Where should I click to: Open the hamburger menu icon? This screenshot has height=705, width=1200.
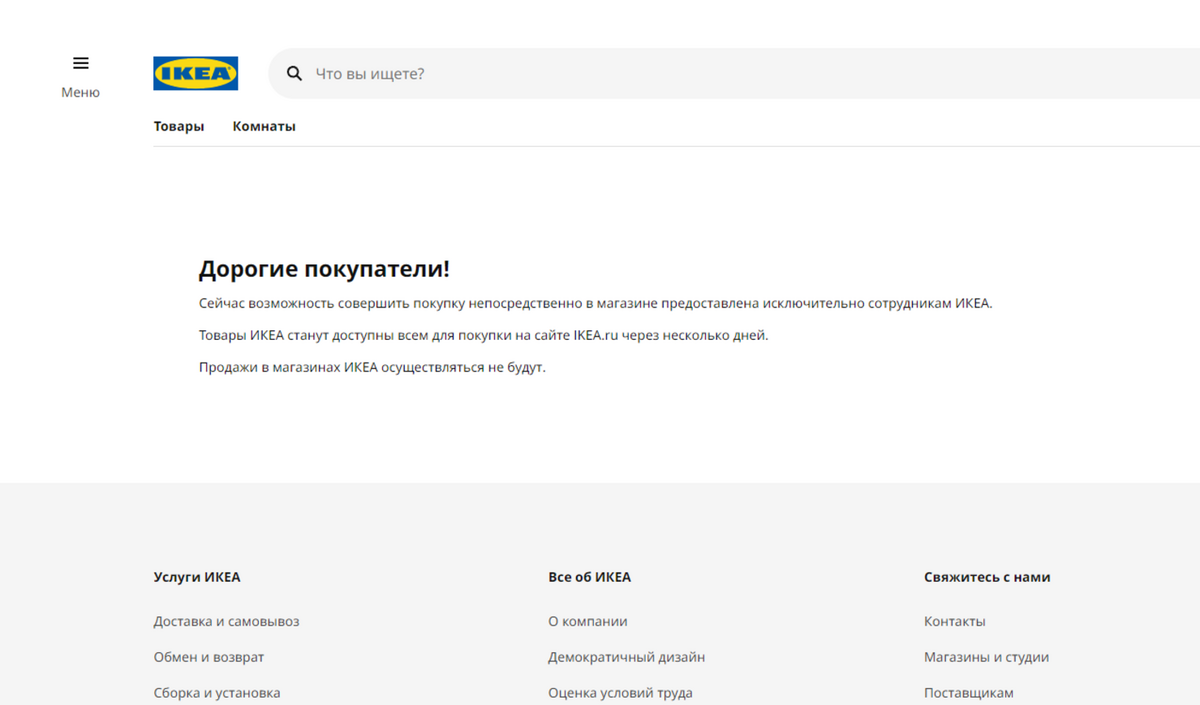(x=81, y=63)
